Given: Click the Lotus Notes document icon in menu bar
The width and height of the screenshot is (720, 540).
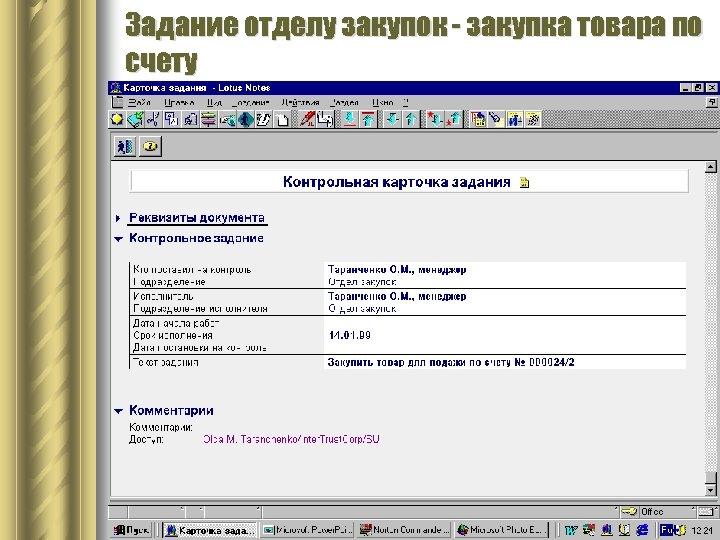Looking at the screenshot, I should [x=118, y=102].
